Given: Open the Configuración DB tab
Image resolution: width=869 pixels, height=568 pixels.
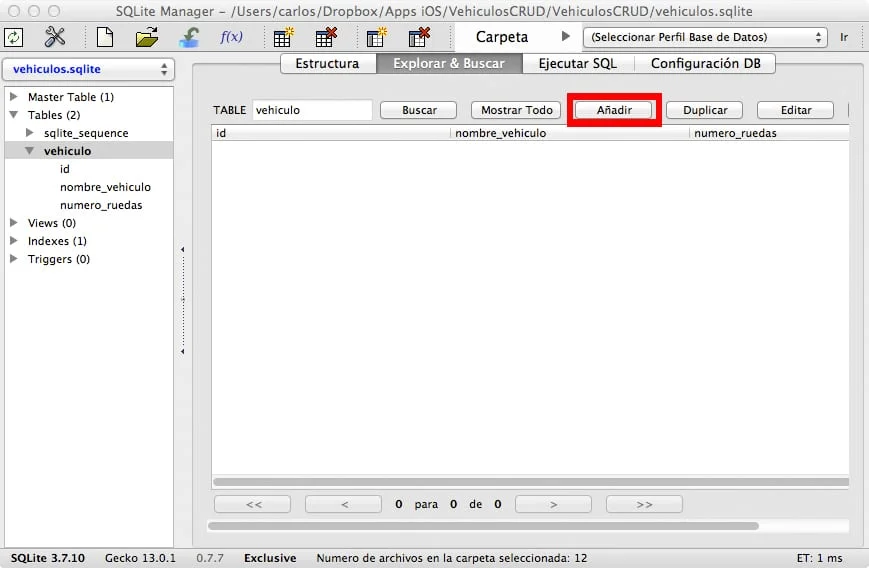Looking at the screenshot, I should tap(706, 63).
